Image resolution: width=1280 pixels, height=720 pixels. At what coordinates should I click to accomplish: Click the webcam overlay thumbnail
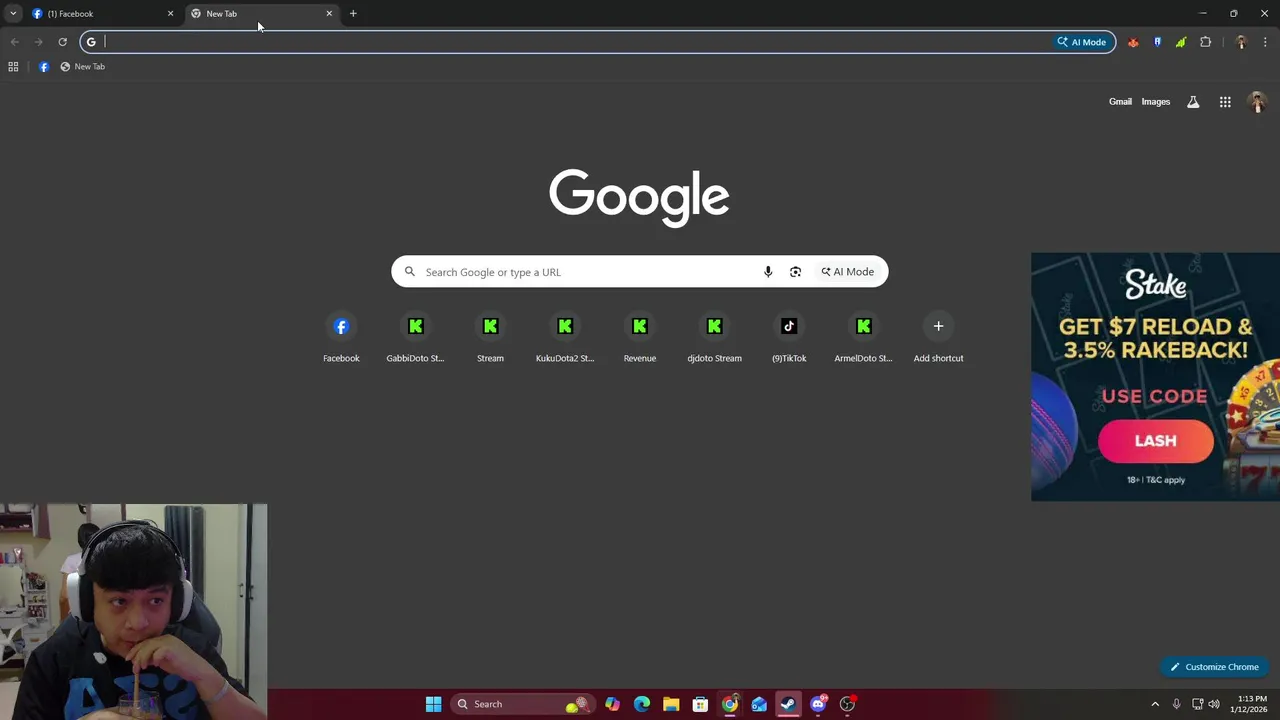(x=134, y=612)
